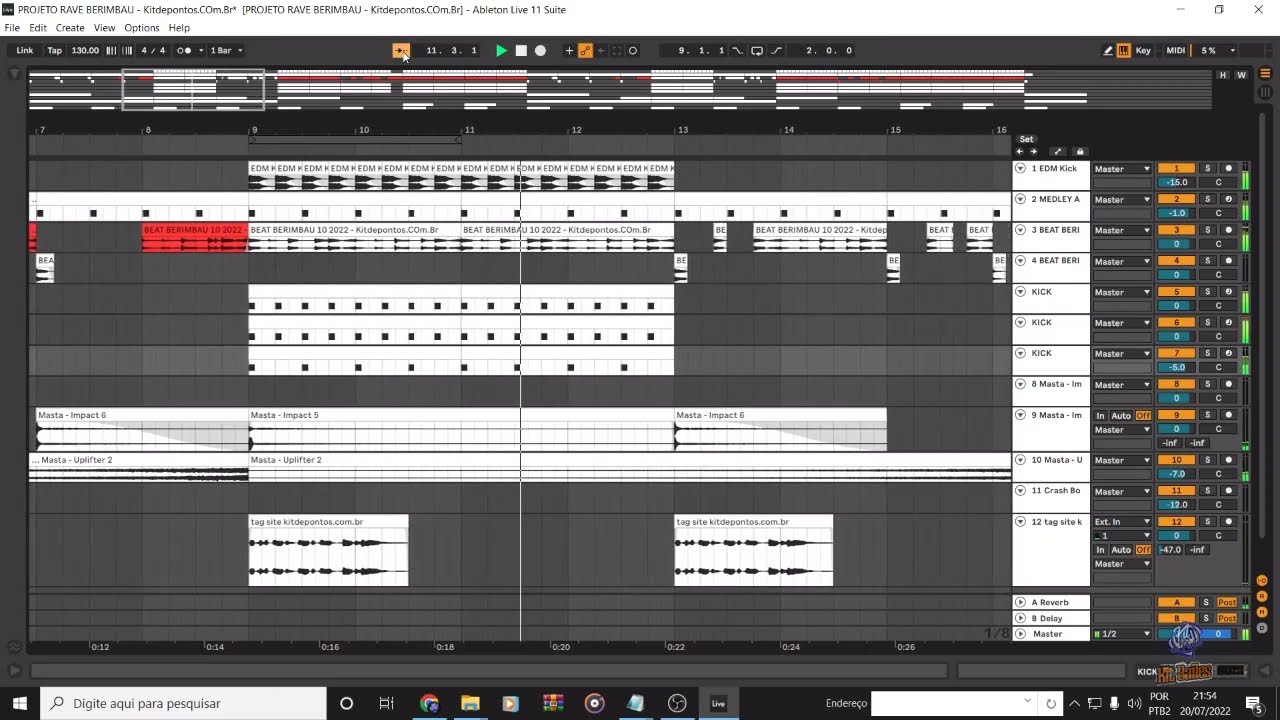Click the Session Record circle icon
1280x720 pixels.
[x=633, y=50]
